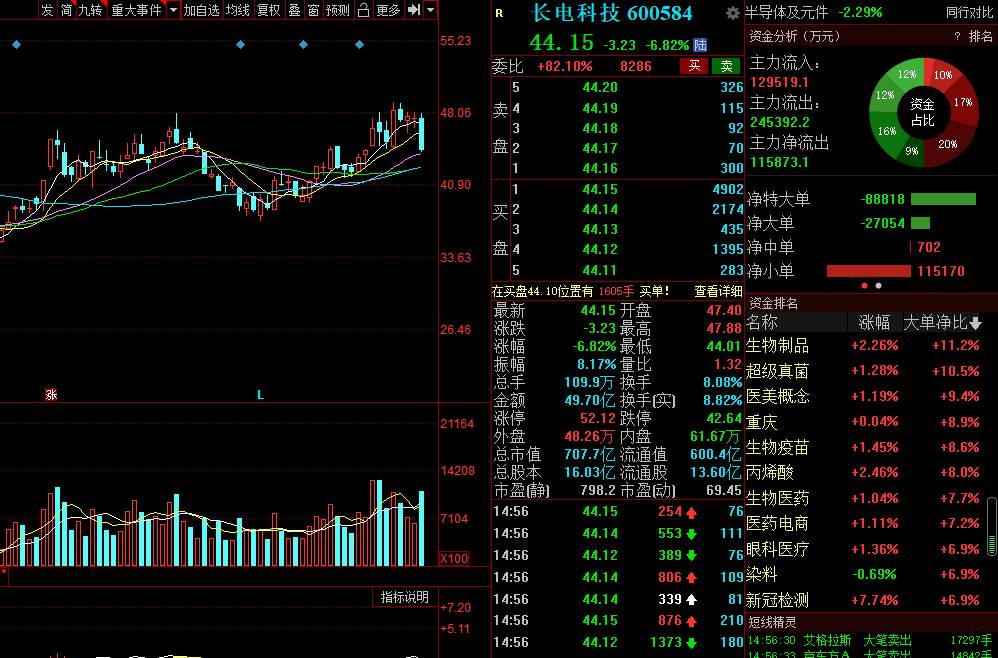The width and height of the screenshot is (998, 658).
Task: Click the second blue diamond event marker
Action: [241, 45]
